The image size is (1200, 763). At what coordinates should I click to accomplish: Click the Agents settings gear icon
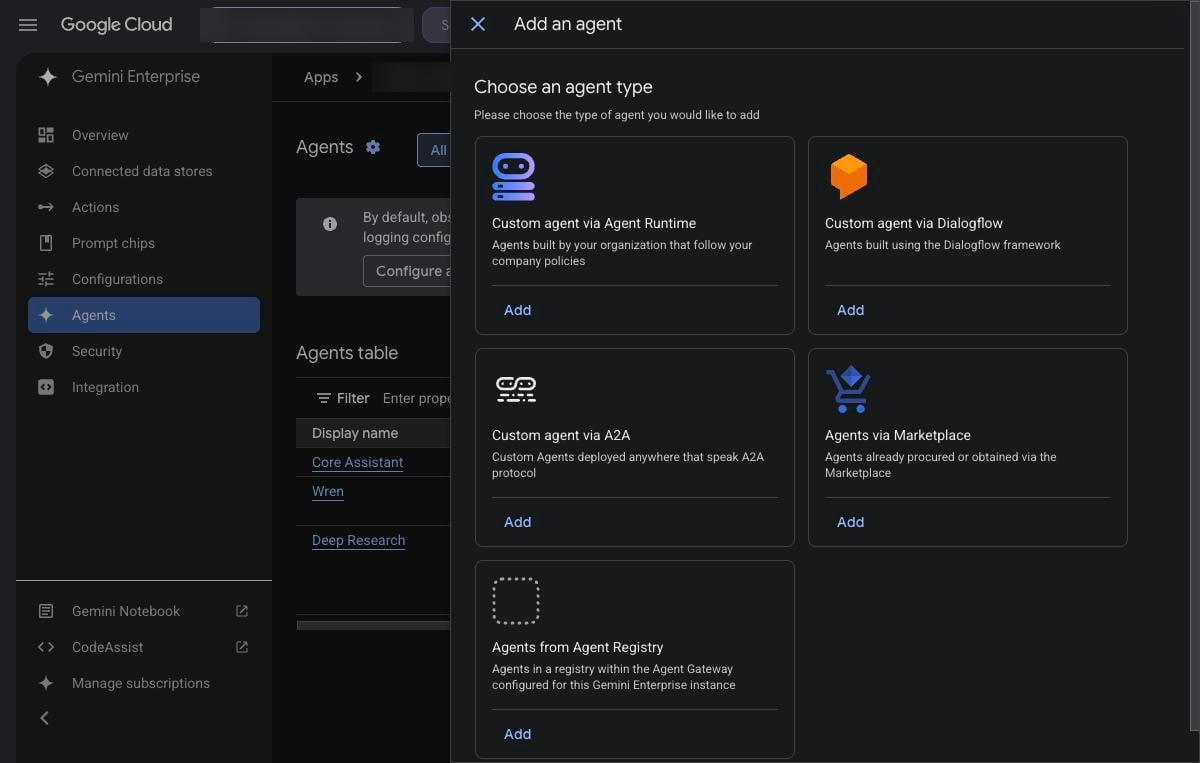click(373, 147)
